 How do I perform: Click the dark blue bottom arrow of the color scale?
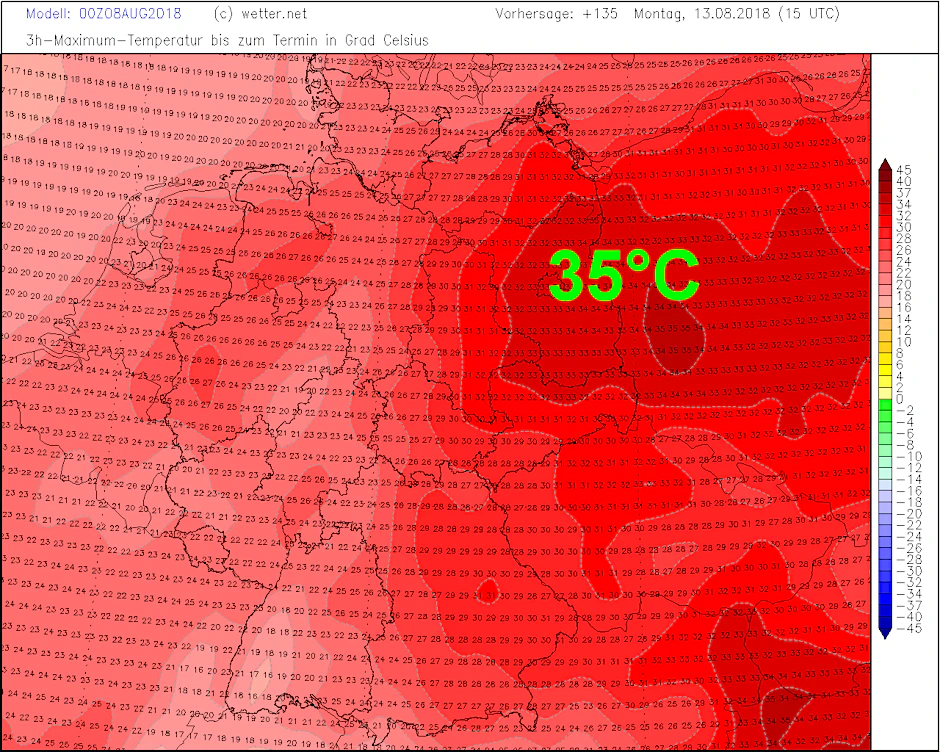885,634
